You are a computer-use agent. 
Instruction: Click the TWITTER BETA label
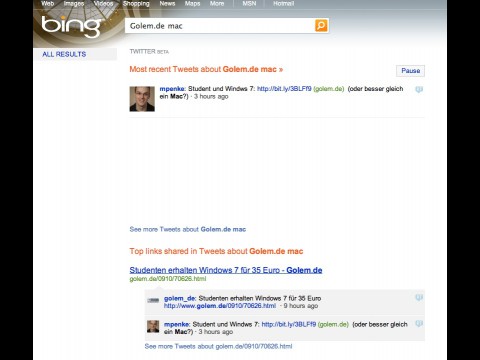point(149,52)
